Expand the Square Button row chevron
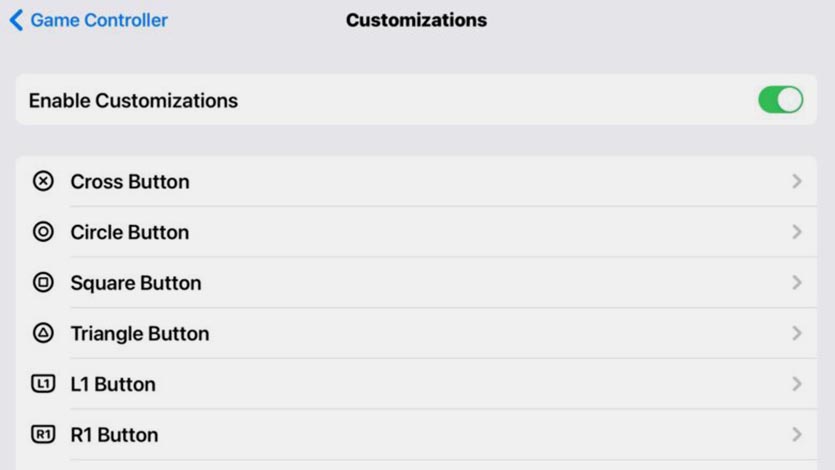The image size is (835, 470). point(797,283)
